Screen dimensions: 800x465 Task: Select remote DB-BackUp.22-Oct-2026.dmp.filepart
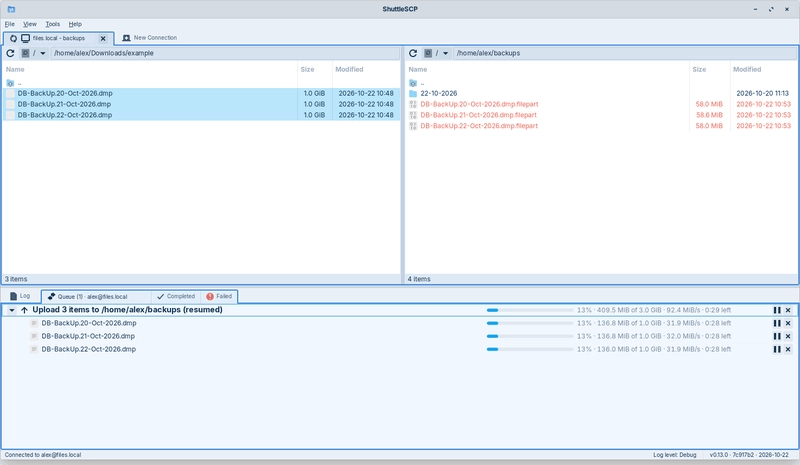[601, 126]
